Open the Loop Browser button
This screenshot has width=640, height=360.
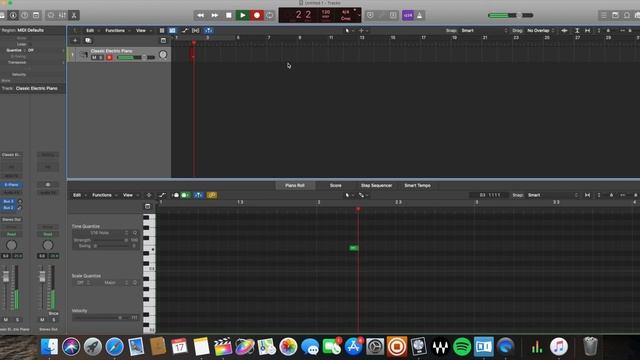[x=627, y=16]
